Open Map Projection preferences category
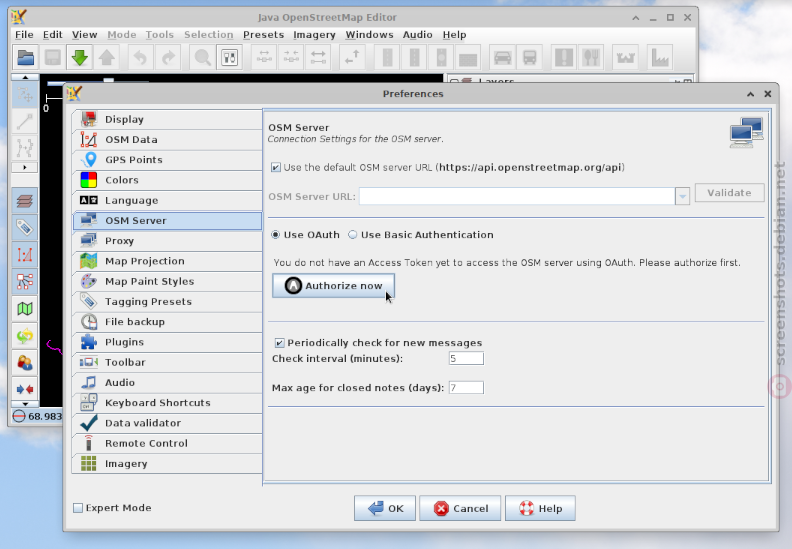Image resolution: width=792 pixels, height=549 pixels. (167, 261)
